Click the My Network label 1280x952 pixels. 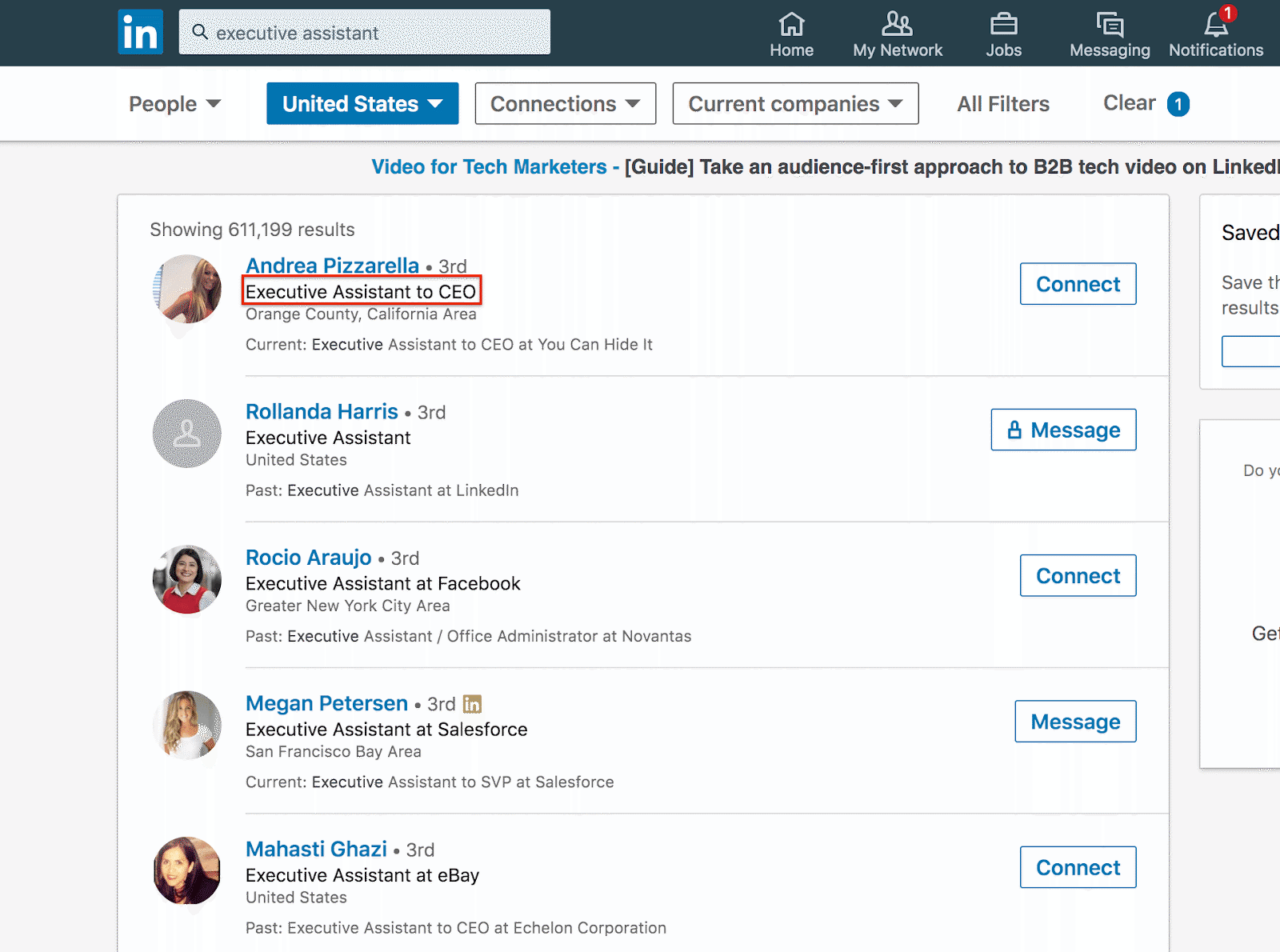[x=898, y=50]
